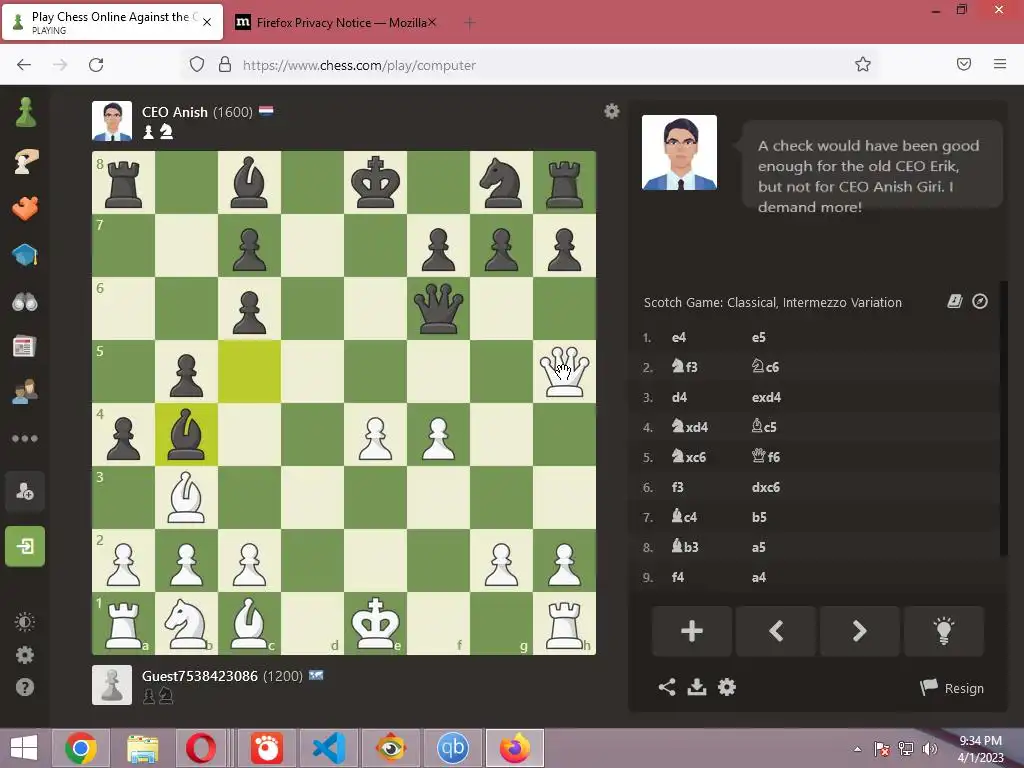Click move 1. e4 in move list
The height and width of the screenshot is (768, 1024).
(x=679, y=337)
